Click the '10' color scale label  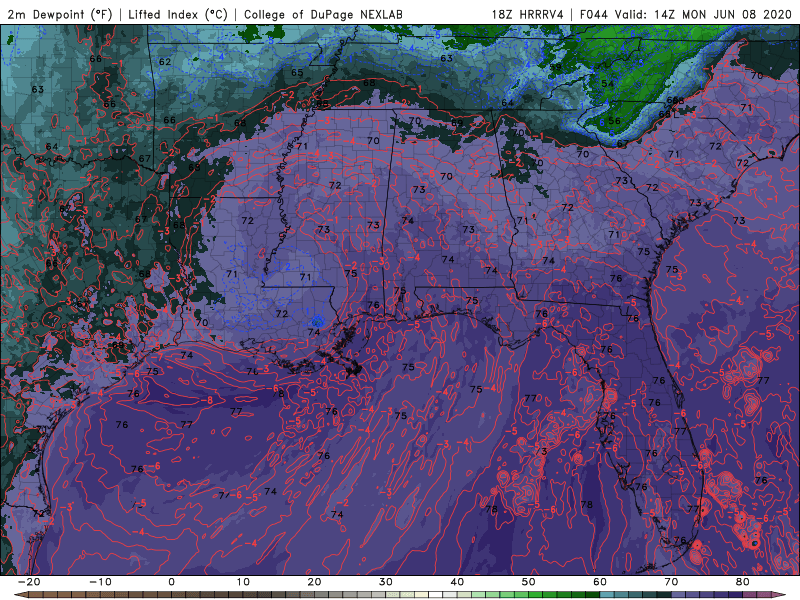[243, 582]
